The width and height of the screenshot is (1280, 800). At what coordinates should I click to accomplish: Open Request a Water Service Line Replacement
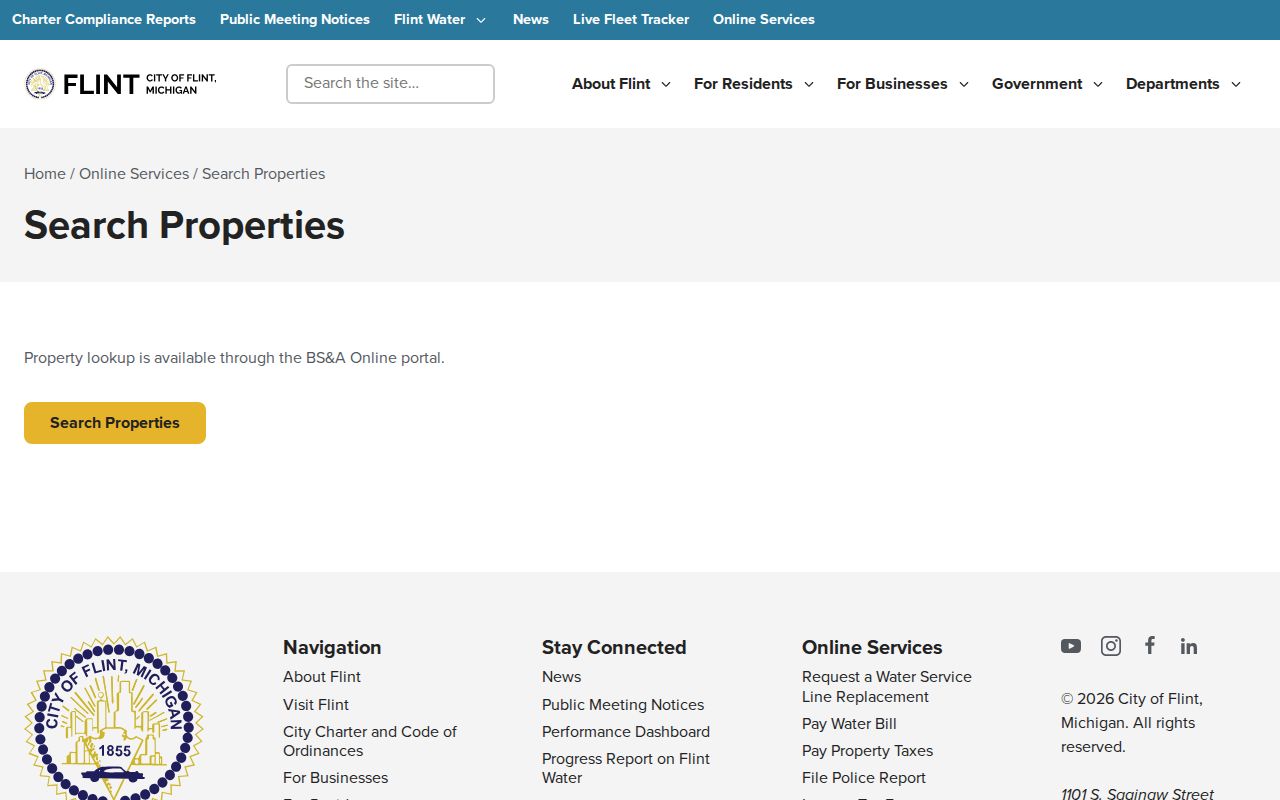pos(887,687)
